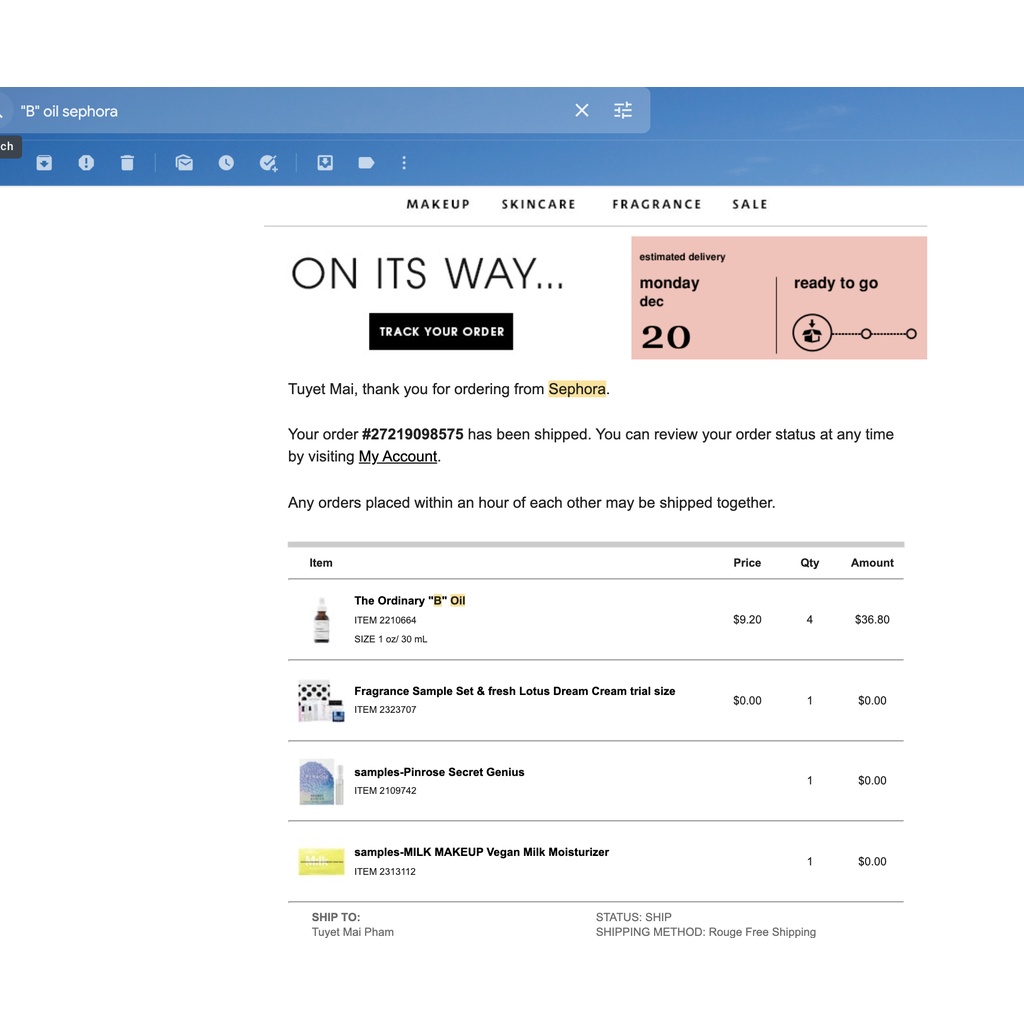Delete the email with trash icon

[127, 163]
